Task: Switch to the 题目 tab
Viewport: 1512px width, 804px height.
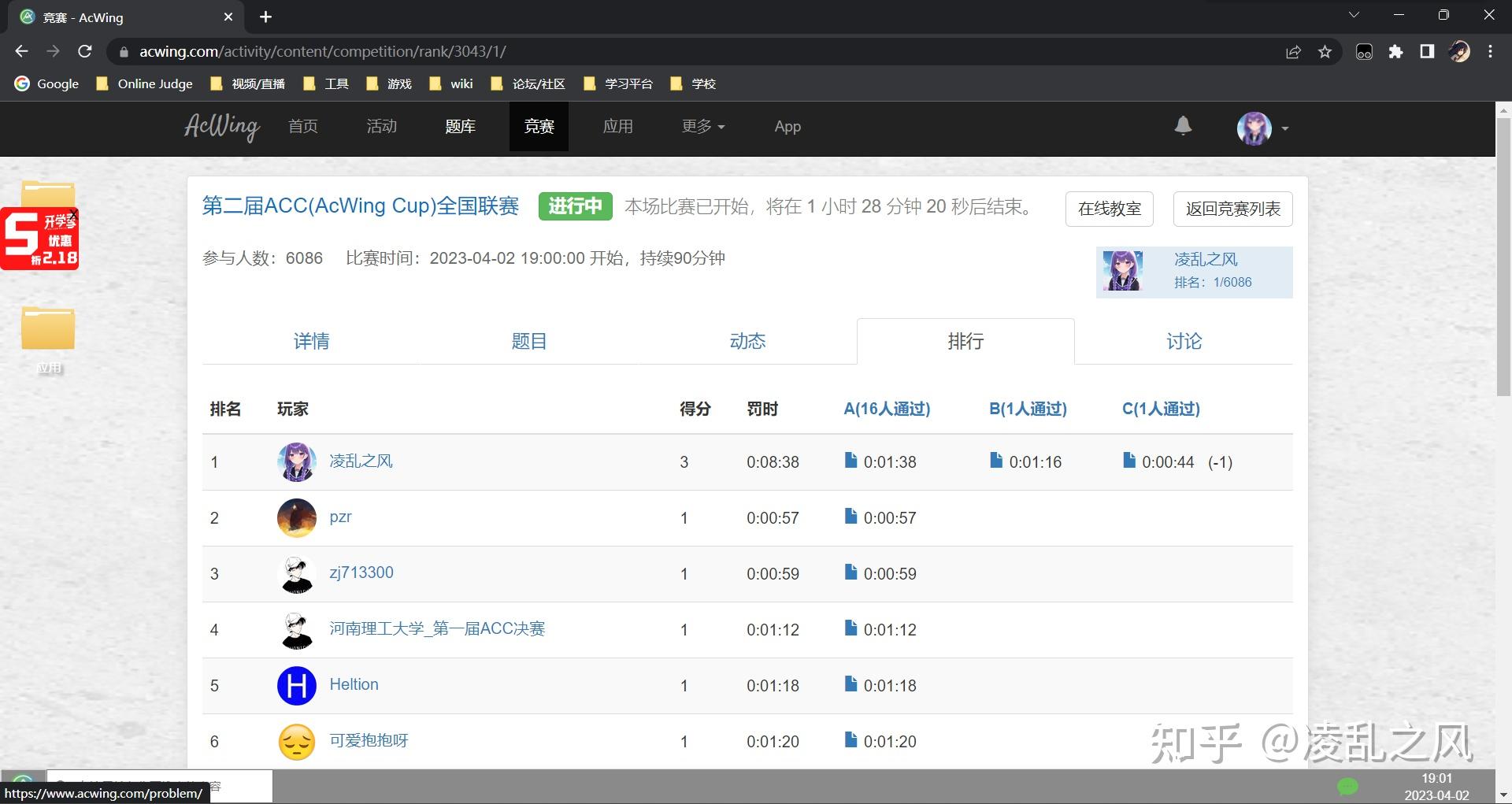Action: (529, 341)
